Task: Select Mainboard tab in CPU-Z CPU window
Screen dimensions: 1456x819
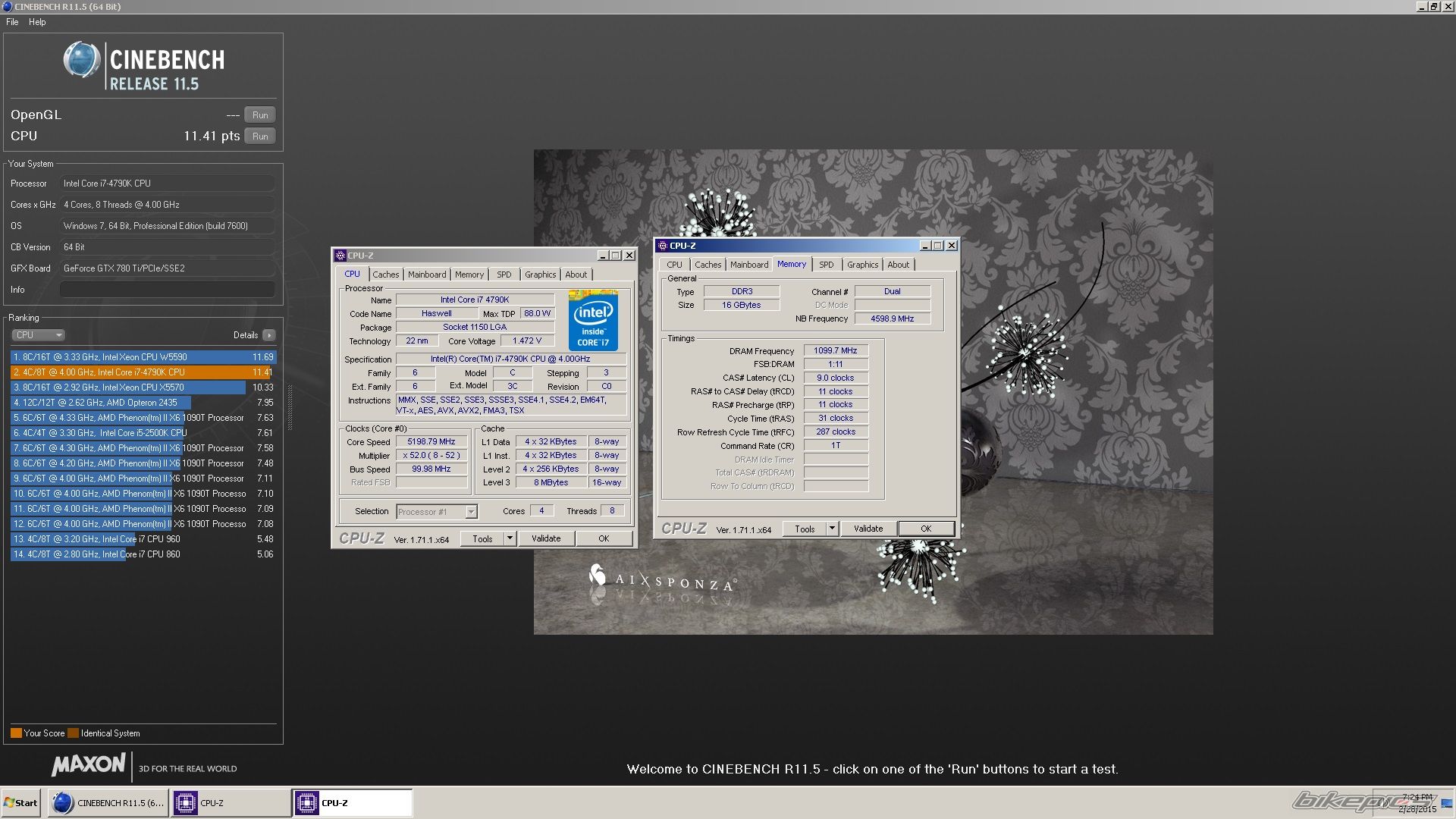Action: click(x=427, y=275)
